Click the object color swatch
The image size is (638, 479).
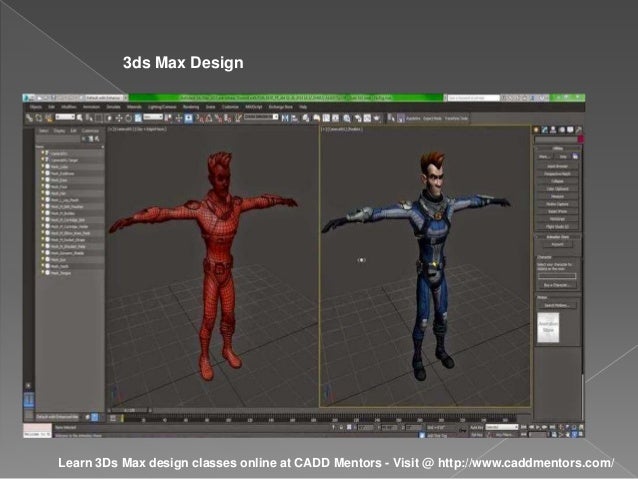click(x=581, y=139)
